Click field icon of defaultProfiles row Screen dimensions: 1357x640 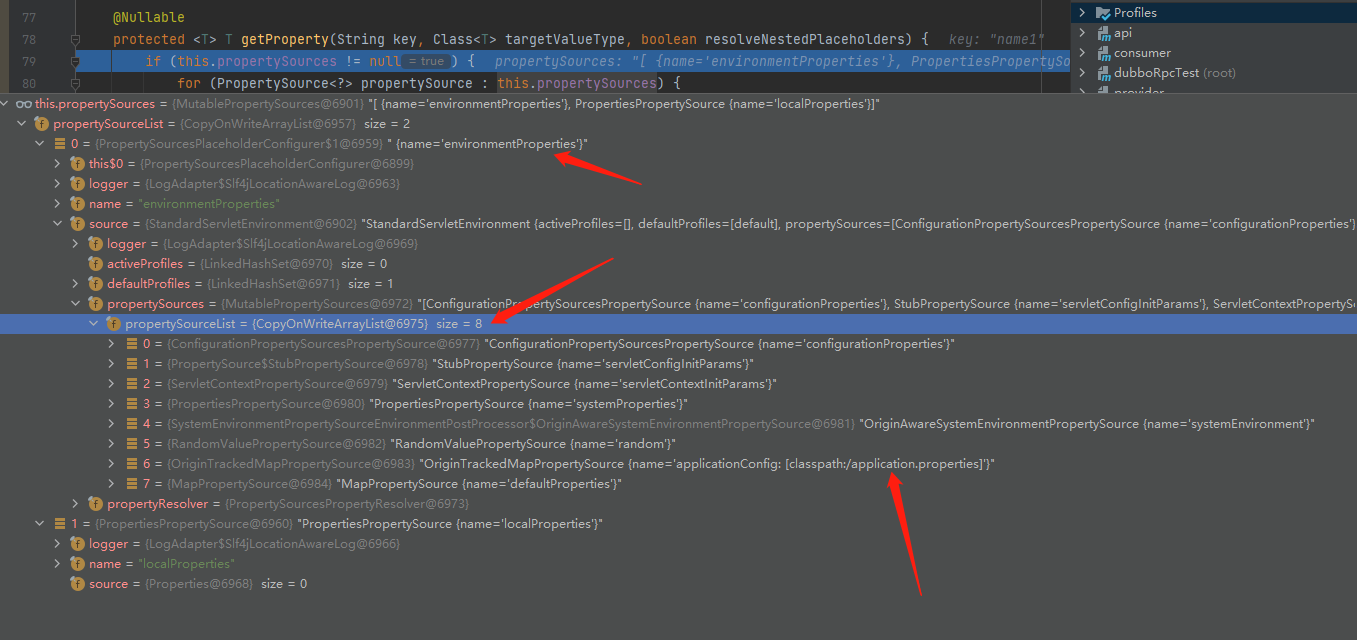click(95, 284)
